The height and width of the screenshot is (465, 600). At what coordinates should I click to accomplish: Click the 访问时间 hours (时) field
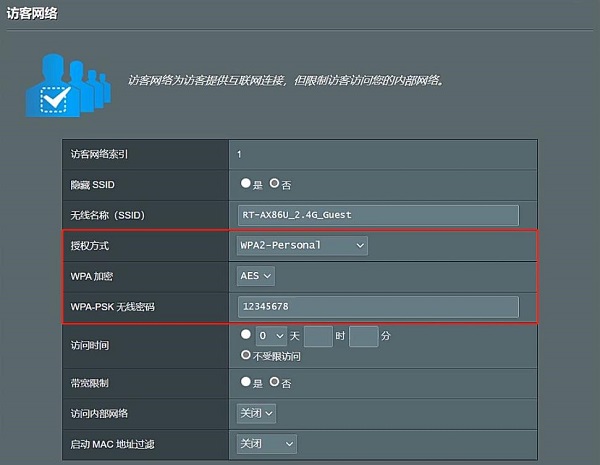click(317, 336)
